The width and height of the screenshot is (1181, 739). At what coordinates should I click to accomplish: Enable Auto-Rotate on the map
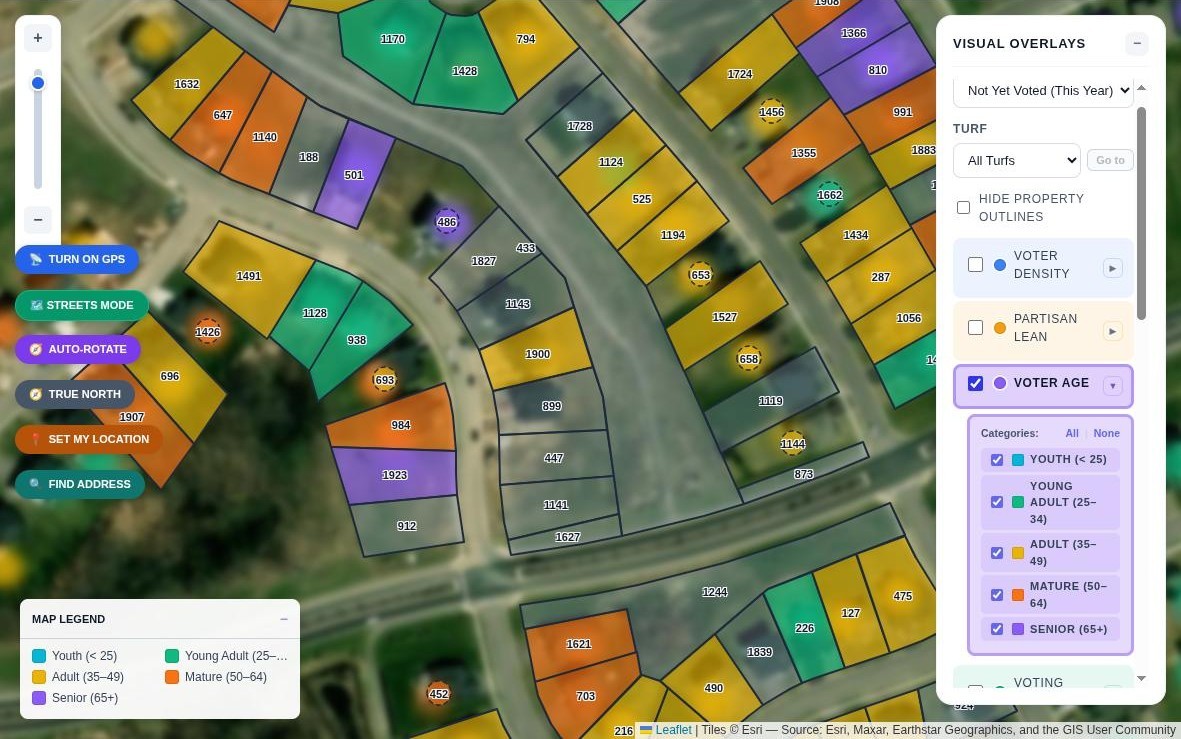(x=78, y=350)
